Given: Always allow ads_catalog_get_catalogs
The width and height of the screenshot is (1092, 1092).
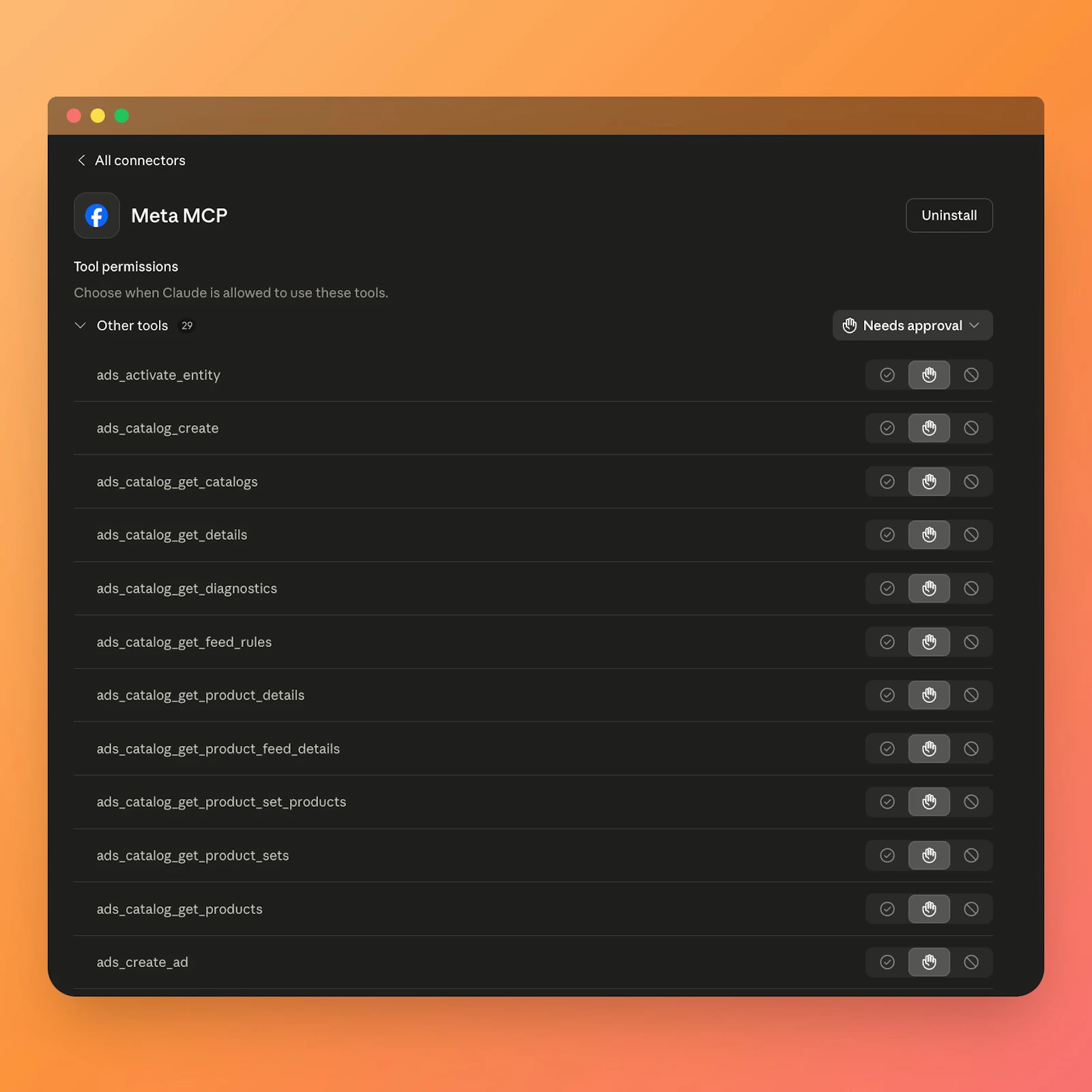Looking at the screenshot, I should click(887, 482).
